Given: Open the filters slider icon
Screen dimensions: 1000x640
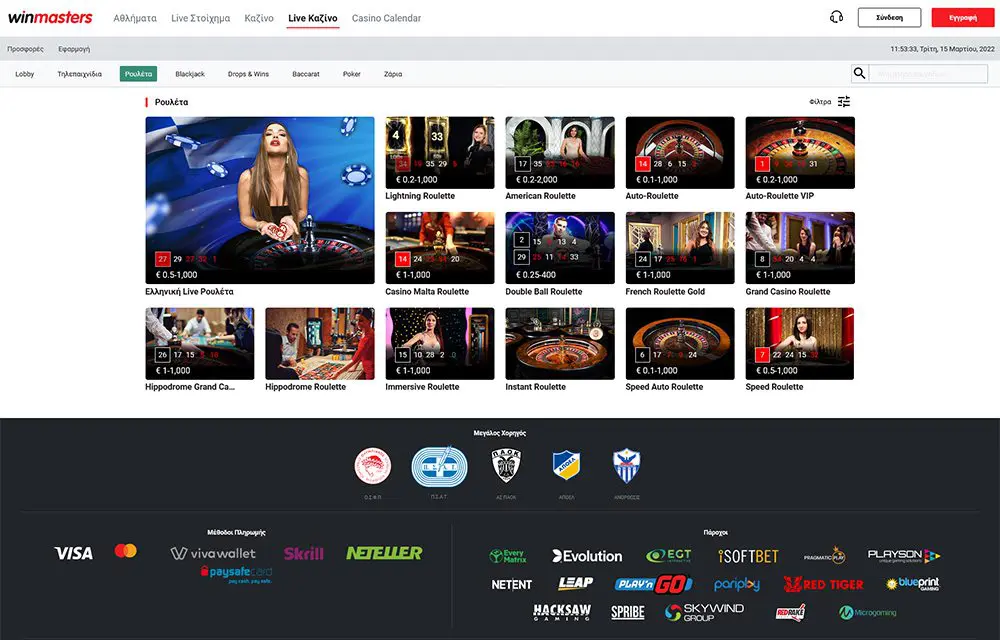Looking at the screenshot, I should click(x=844, y=102).
